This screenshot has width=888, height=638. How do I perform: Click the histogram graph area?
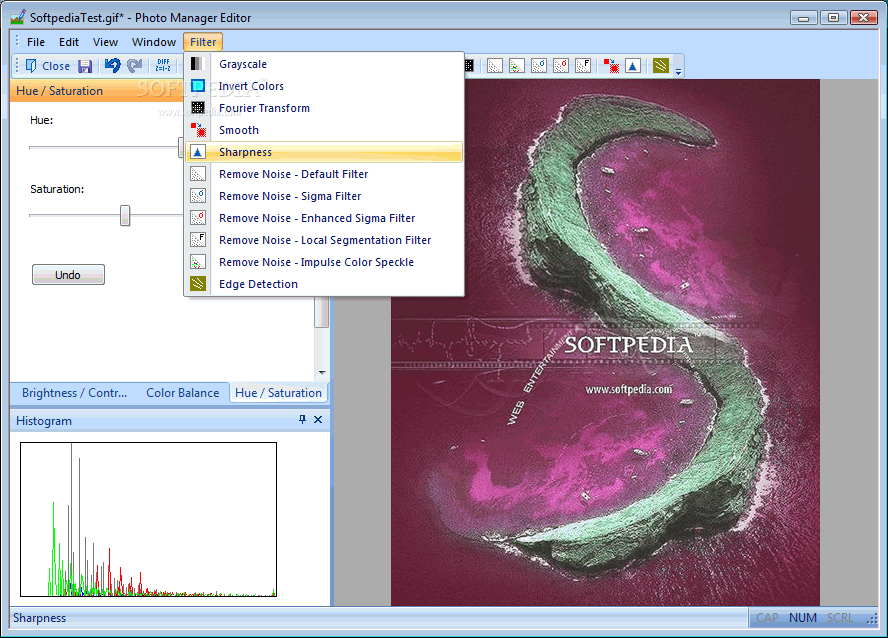point(148,519)
